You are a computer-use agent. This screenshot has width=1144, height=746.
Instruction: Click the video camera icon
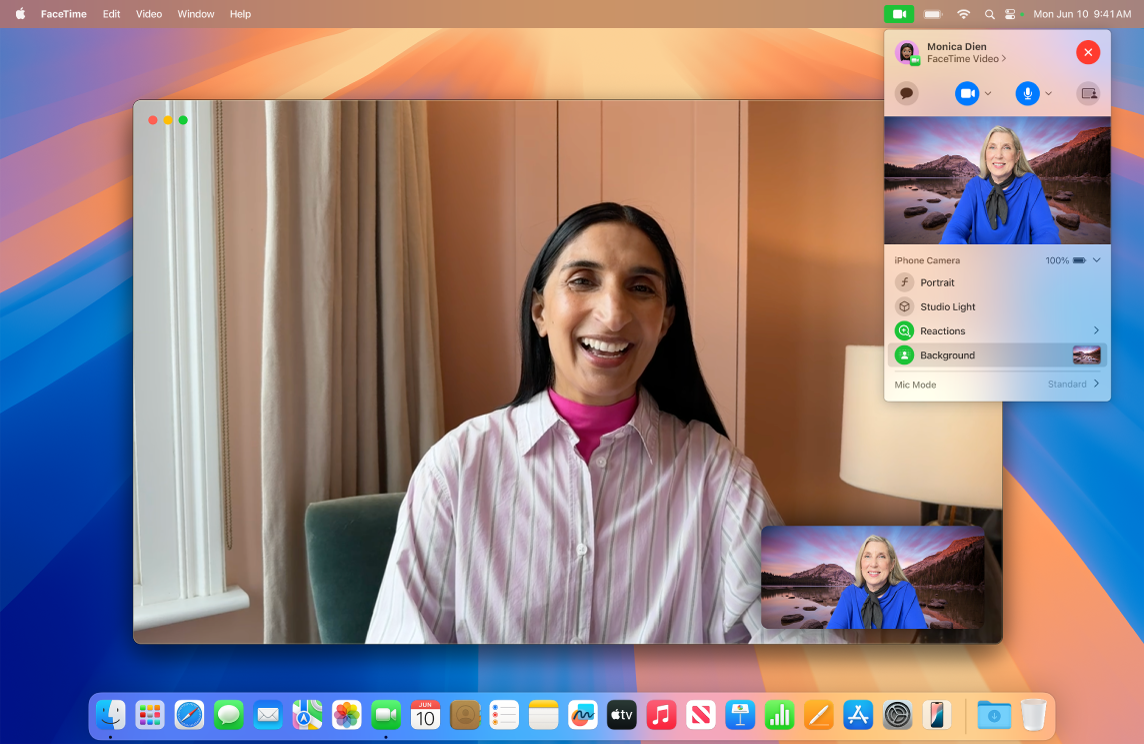click(x=964, y=93)
